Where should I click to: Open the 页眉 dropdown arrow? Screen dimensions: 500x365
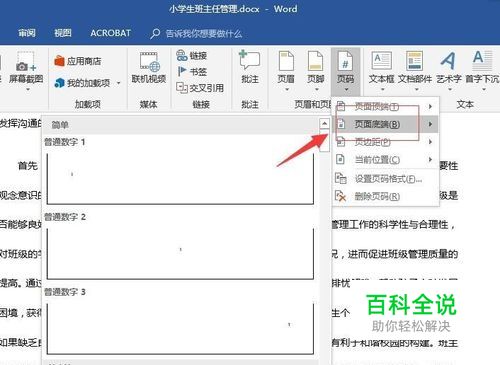pos(286,89)
